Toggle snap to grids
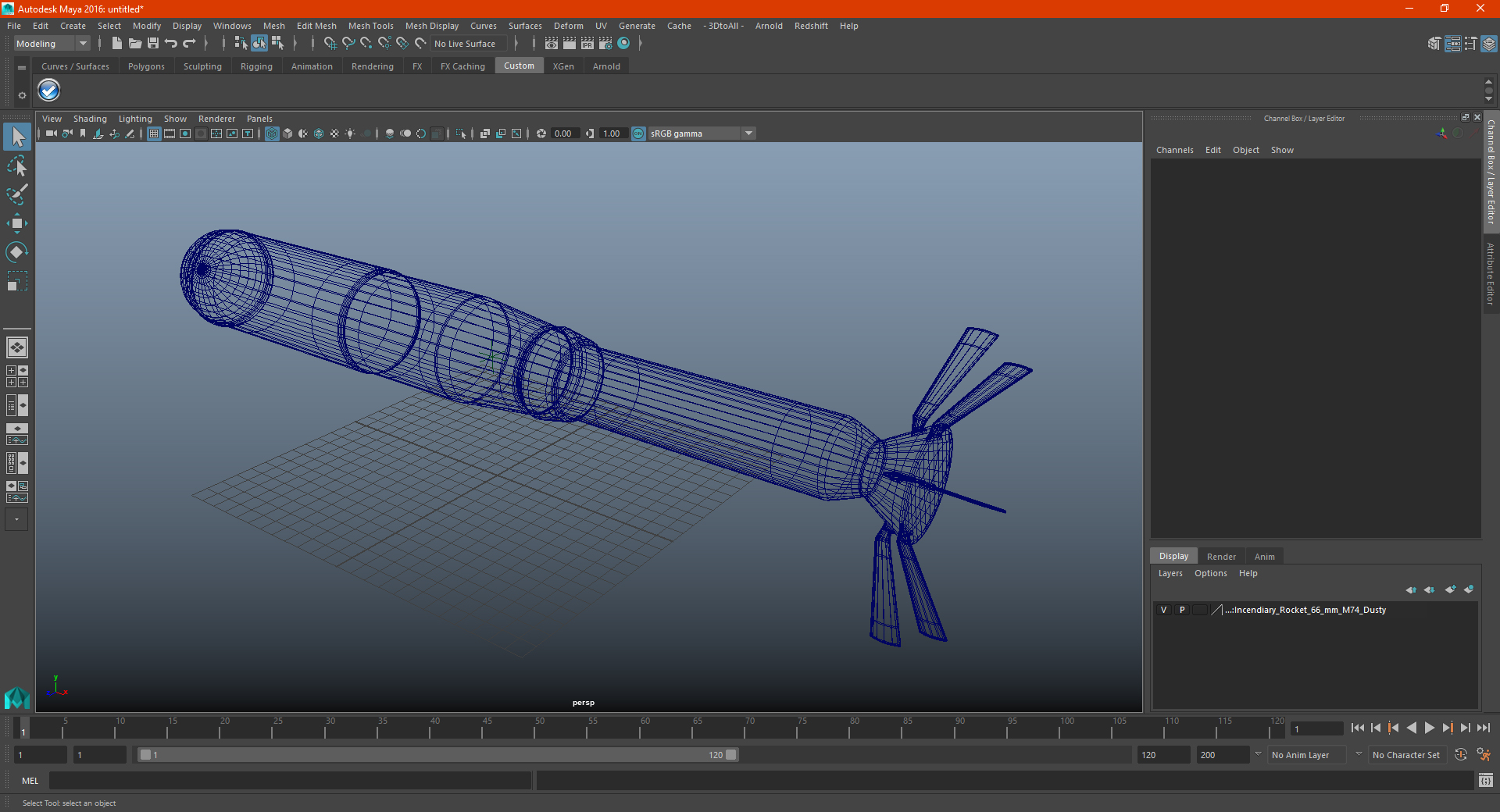This screenshot has height=812, width=1500. click(x=330, y=44)
